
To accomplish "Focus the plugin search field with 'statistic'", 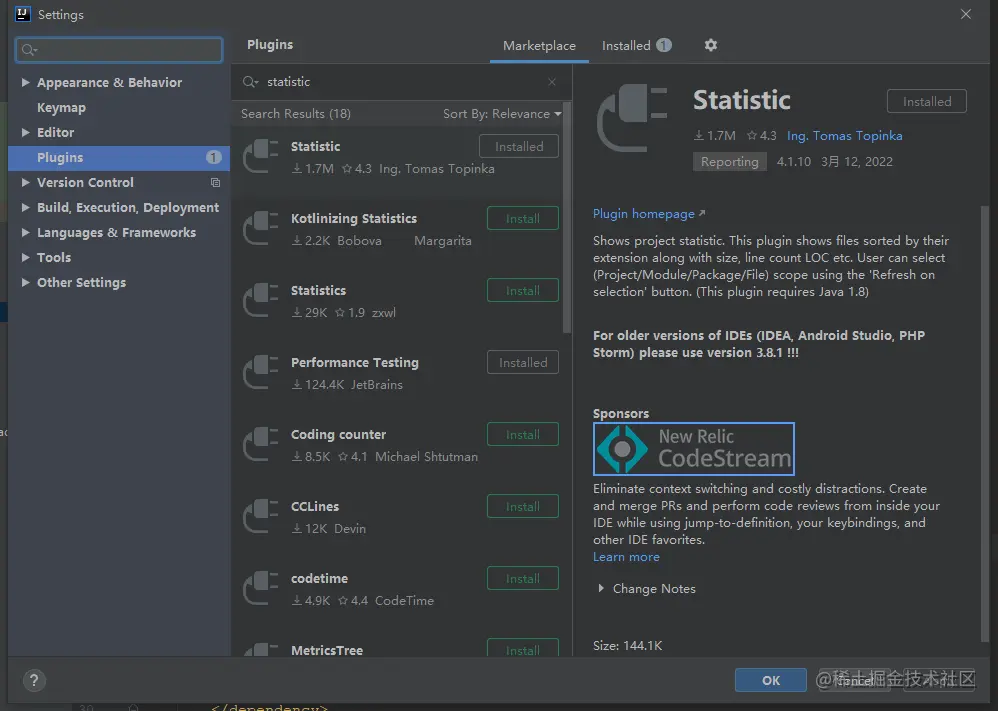I will point(401,82).
